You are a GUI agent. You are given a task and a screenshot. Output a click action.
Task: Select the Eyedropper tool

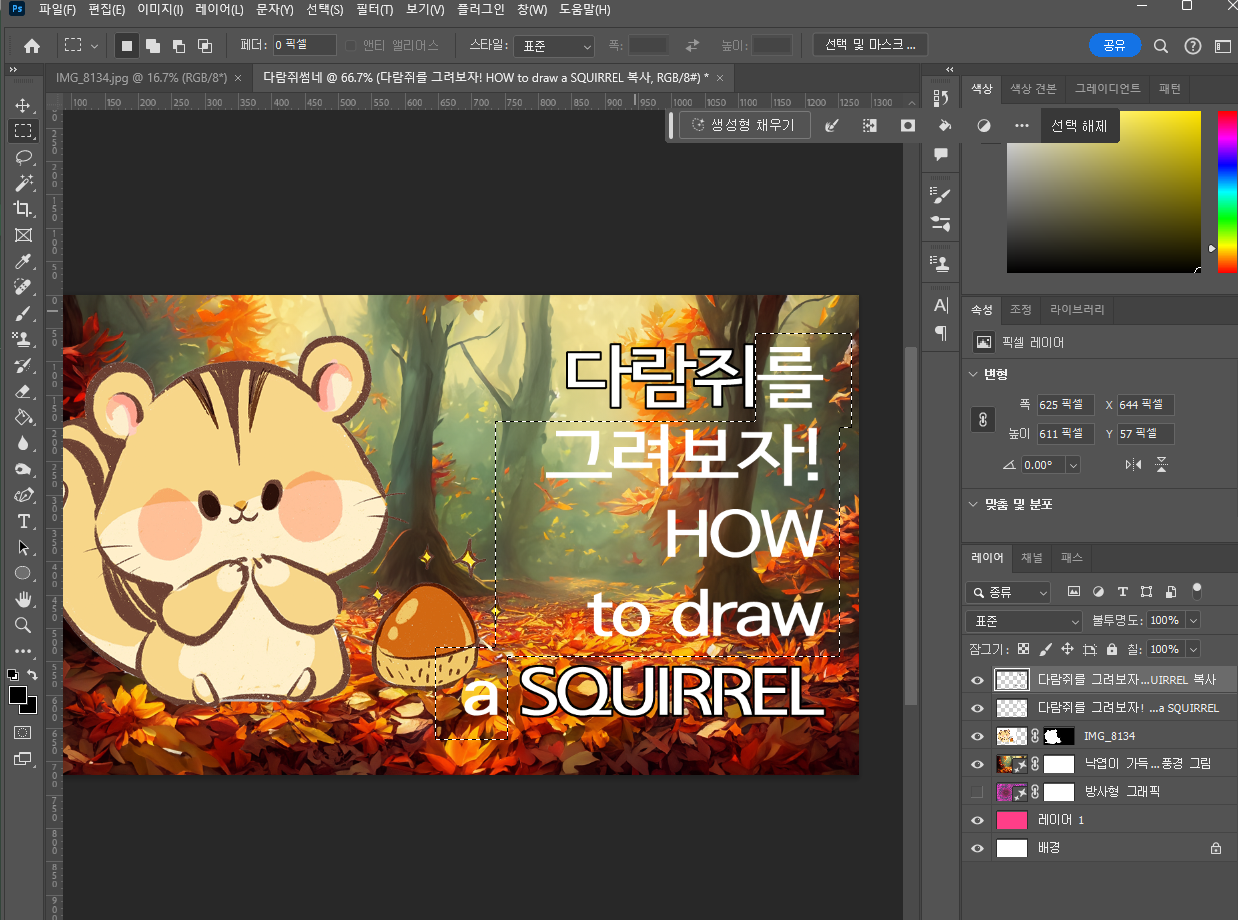point(22,261)
